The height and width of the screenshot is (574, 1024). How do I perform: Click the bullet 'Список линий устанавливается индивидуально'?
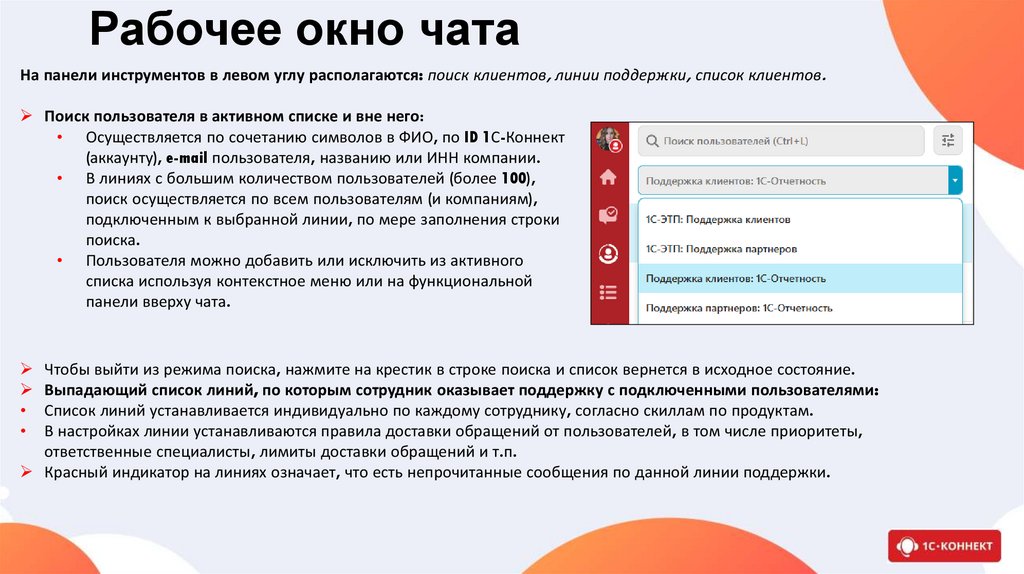click(428, 411)
